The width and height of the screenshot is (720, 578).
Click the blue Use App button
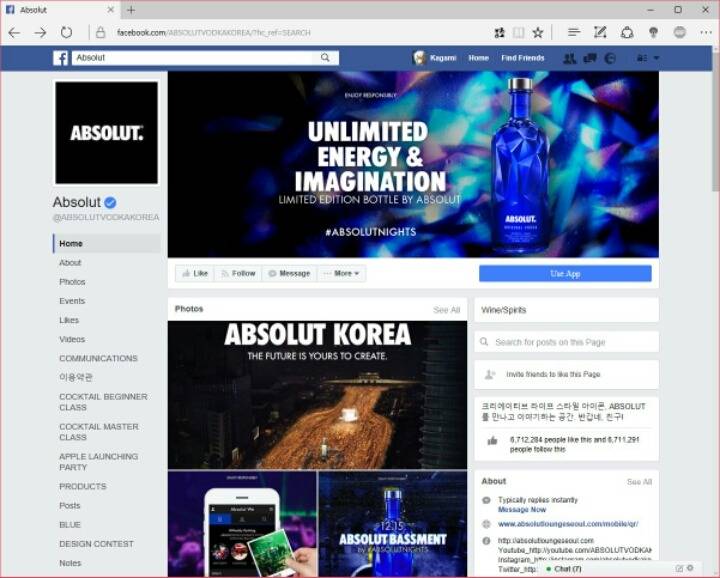(x=565, y=273)
